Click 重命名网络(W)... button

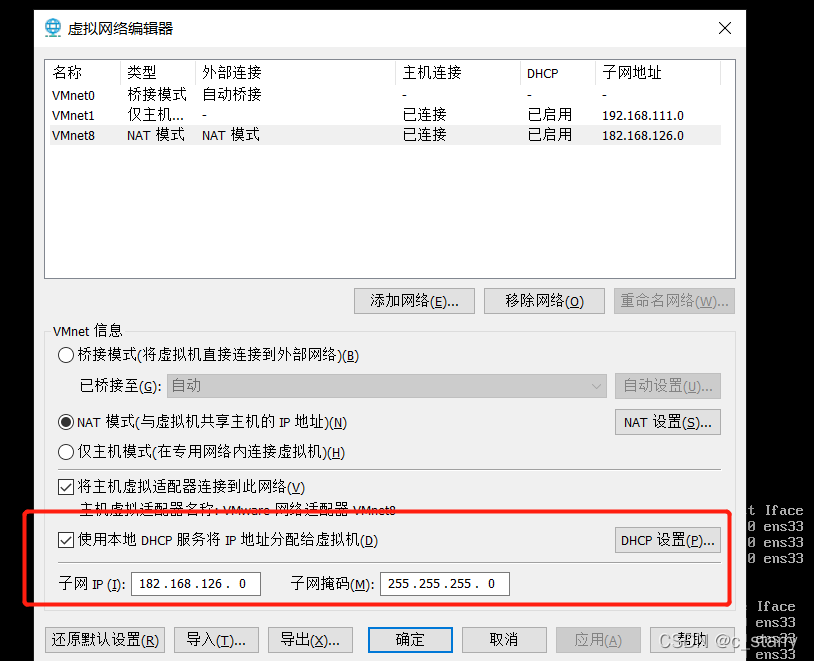click(x=674, y=301)
